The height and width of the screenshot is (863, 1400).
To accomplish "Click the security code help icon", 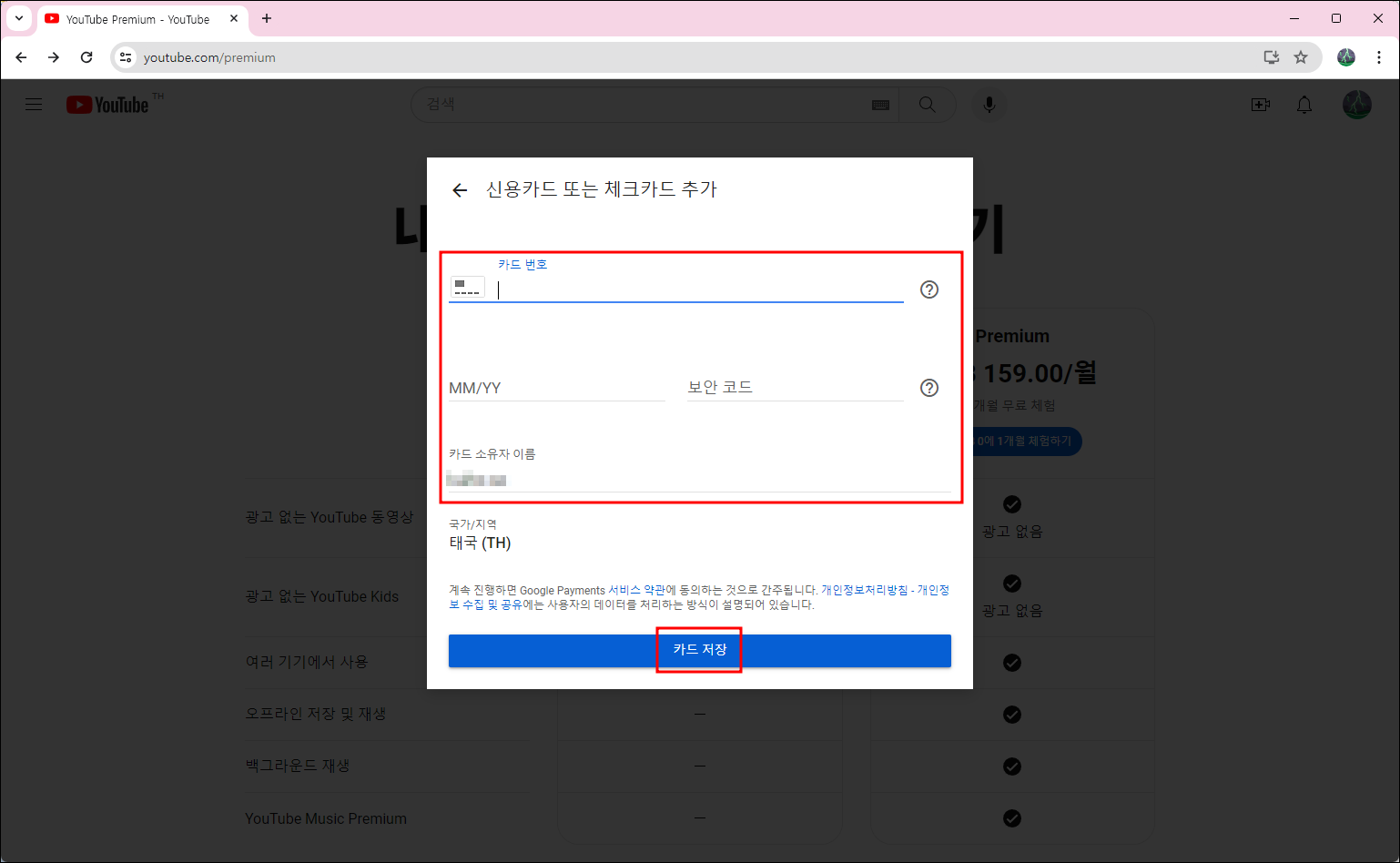I will point(928,388).
